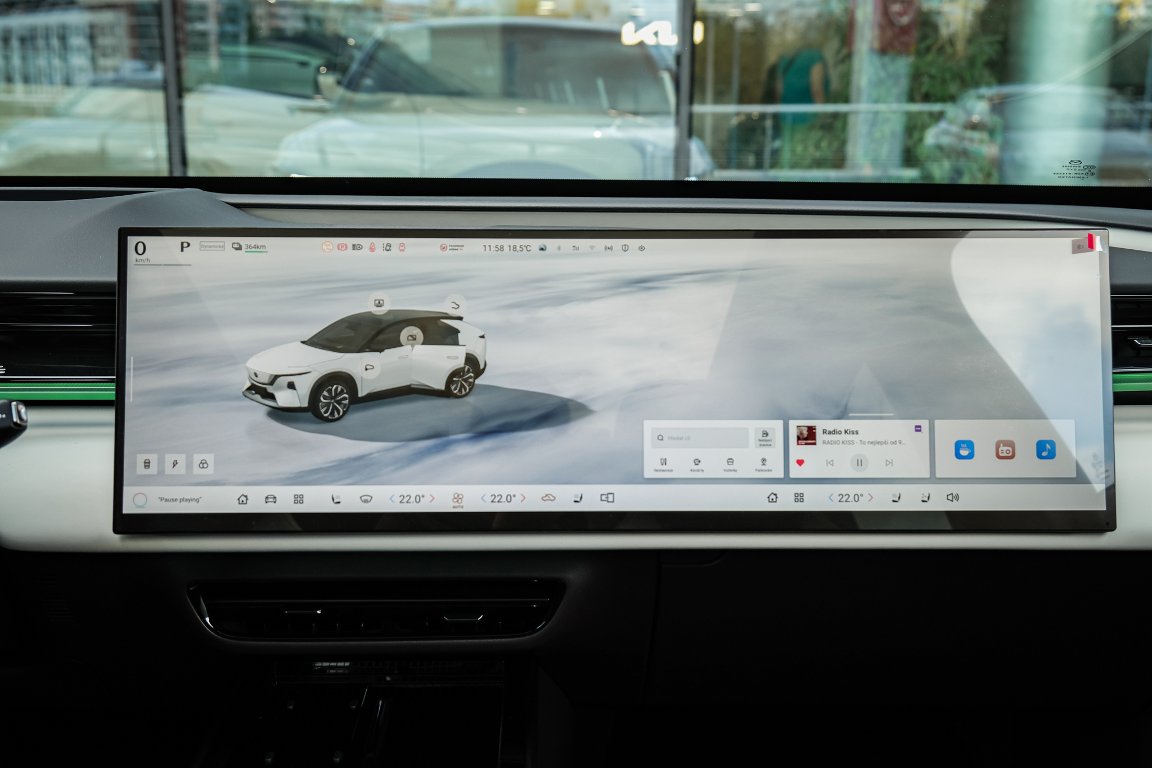Open passenger-side apps grid icon

pyautogui.click(x=799, y=498)
